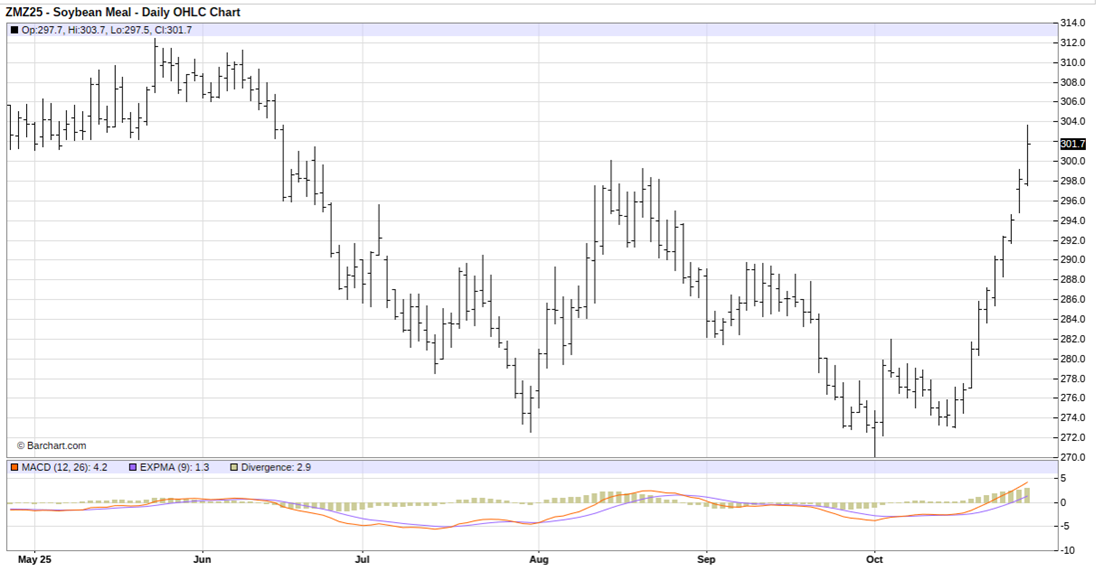Click the 5 MACD axis label
This screenshot has height=571, width=1103.
pyautogui.click(x=1064, y=479)
